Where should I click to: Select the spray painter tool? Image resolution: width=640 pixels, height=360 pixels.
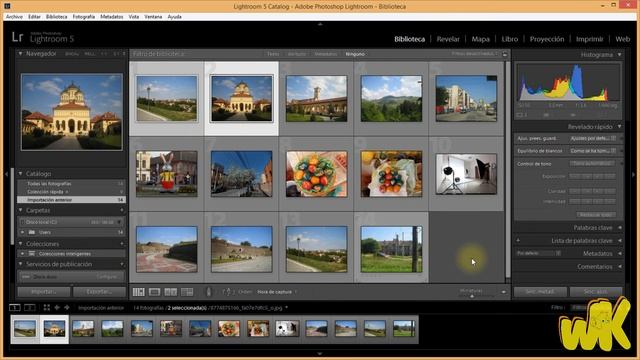[x=209, y=292]
